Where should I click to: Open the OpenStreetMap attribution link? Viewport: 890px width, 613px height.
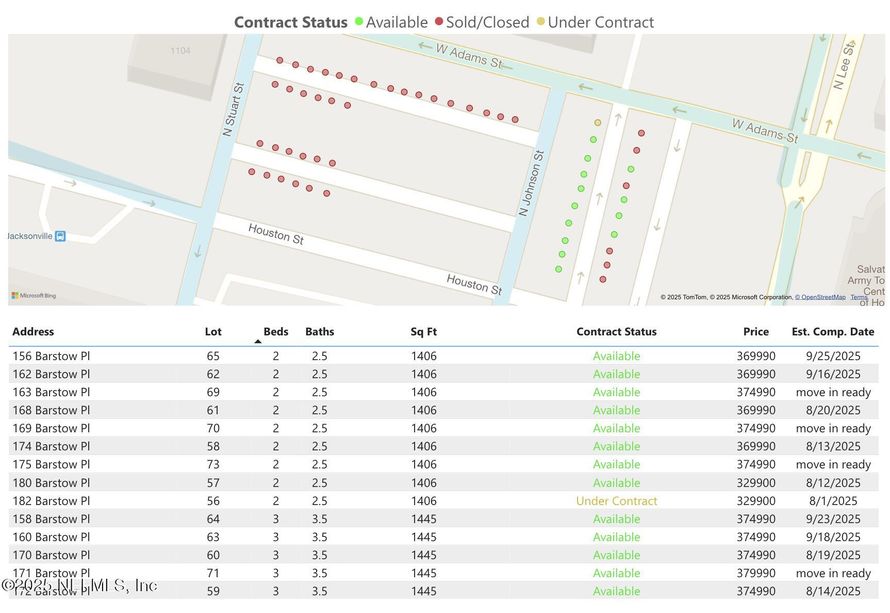820,297
